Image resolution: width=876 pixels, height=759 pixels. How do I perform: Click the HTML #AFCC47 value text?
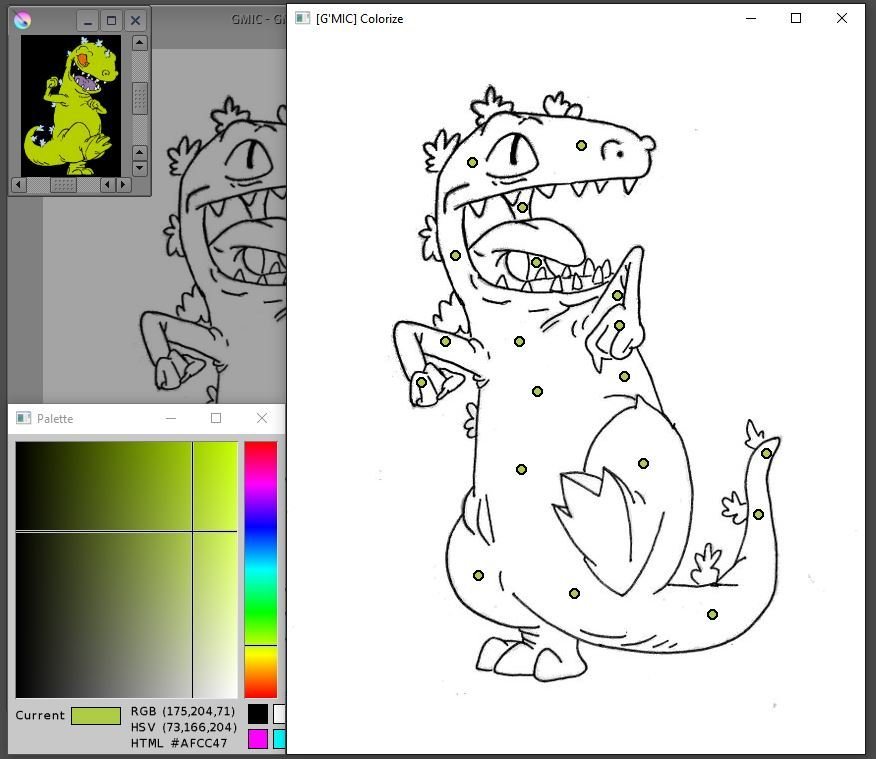179,743
